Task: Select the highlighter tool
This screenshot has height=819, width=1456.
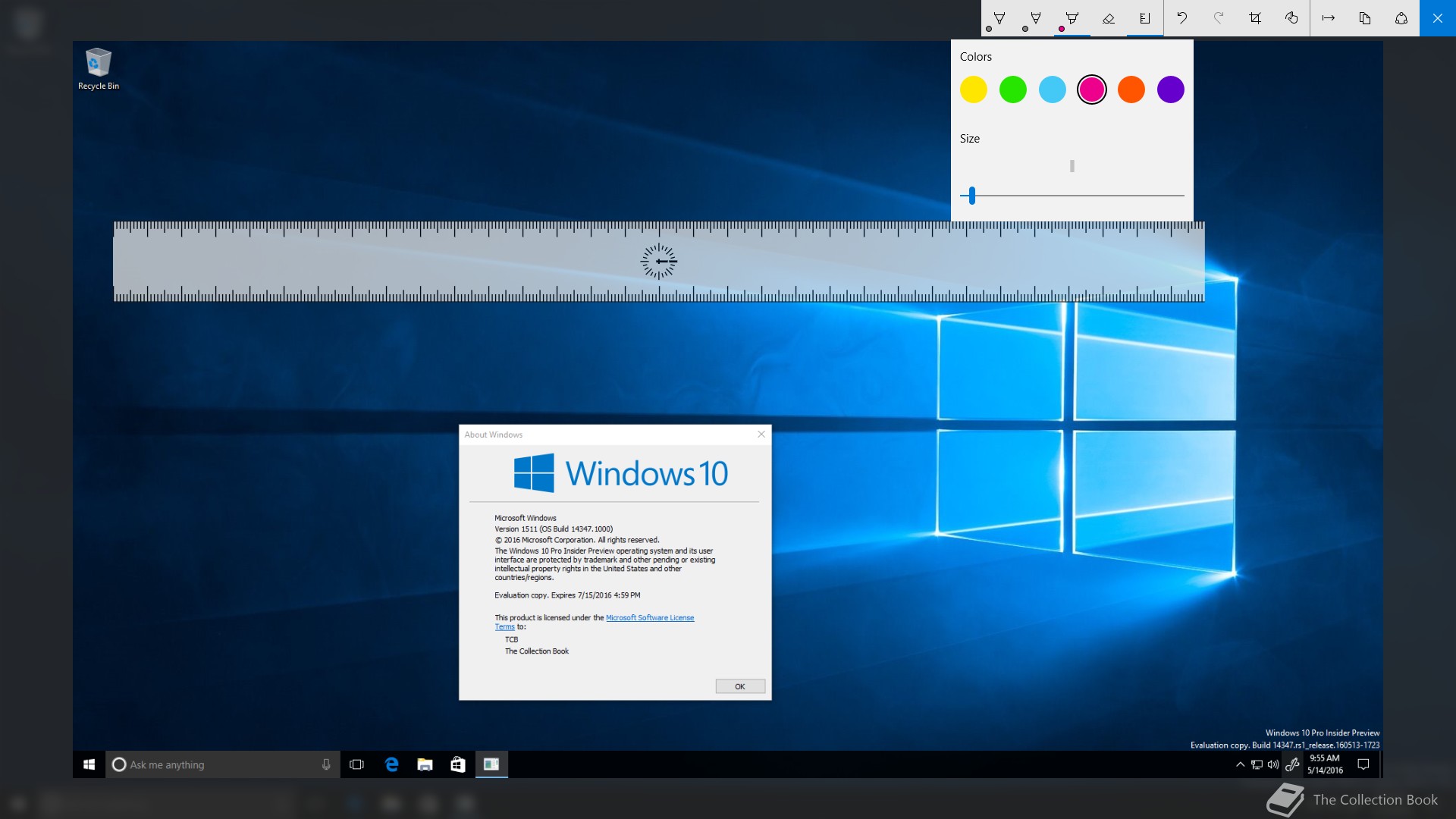Action: (x=1072, y=18)
